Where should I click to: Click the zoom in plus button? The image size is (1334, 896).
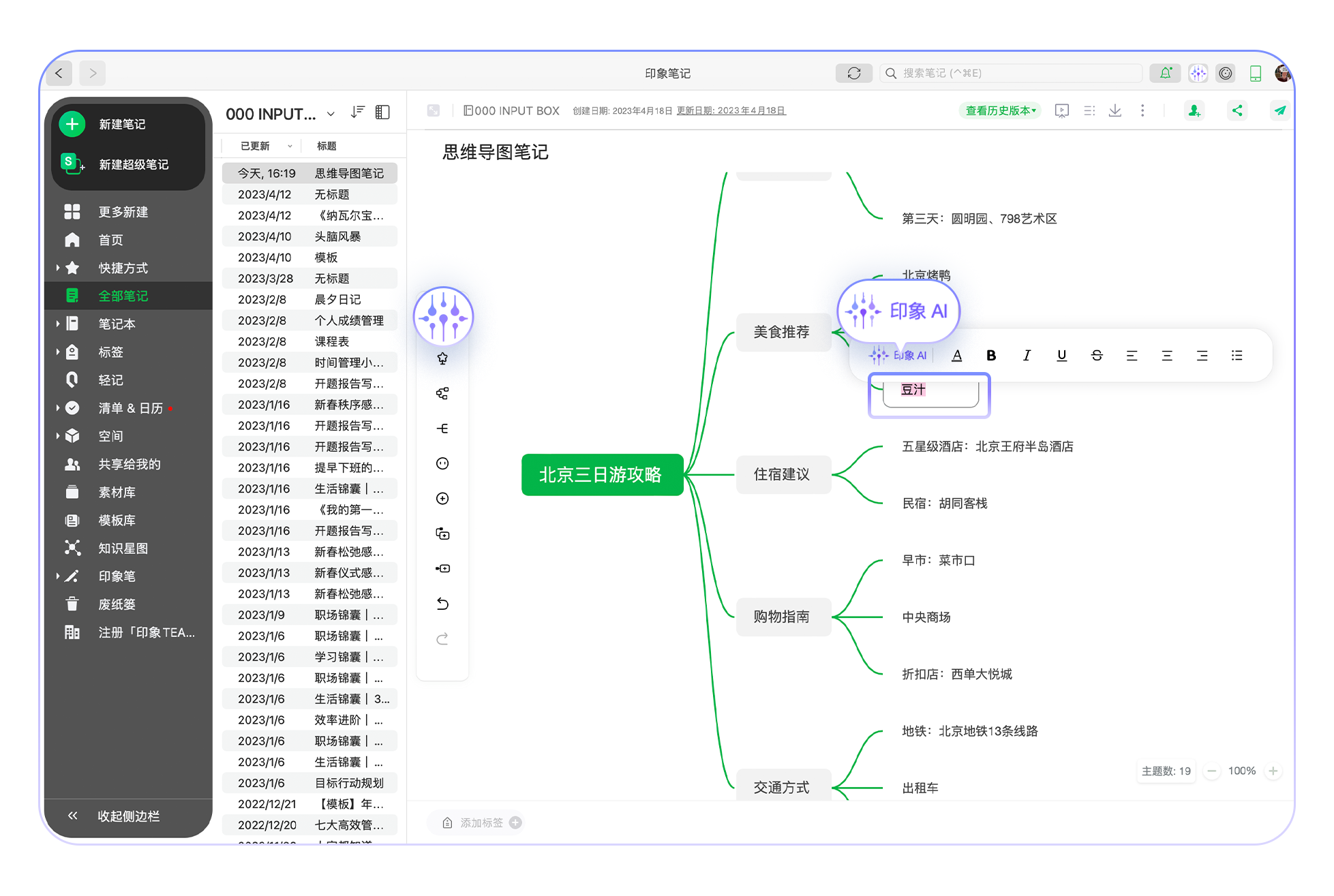coord(1273,771)
